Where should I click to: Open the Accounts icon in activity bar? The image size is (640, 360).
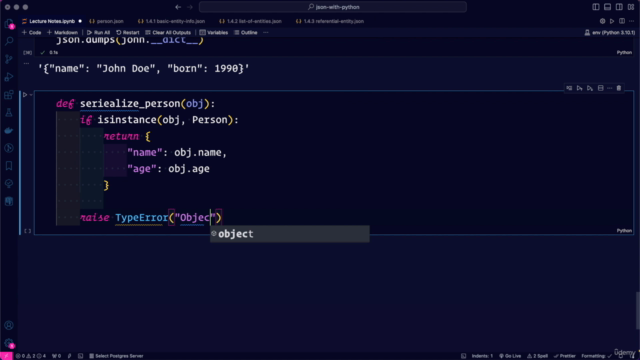point(9,325)
